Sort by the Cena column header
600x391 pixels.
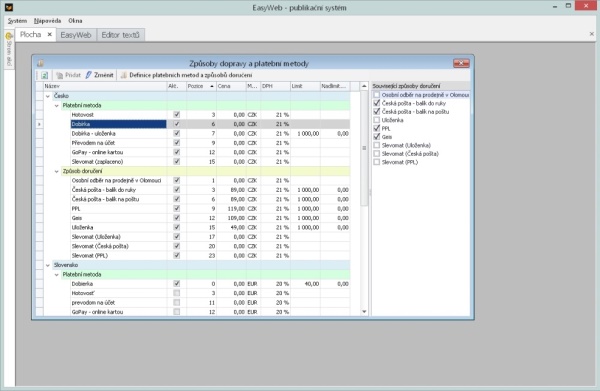coord(231,86)
